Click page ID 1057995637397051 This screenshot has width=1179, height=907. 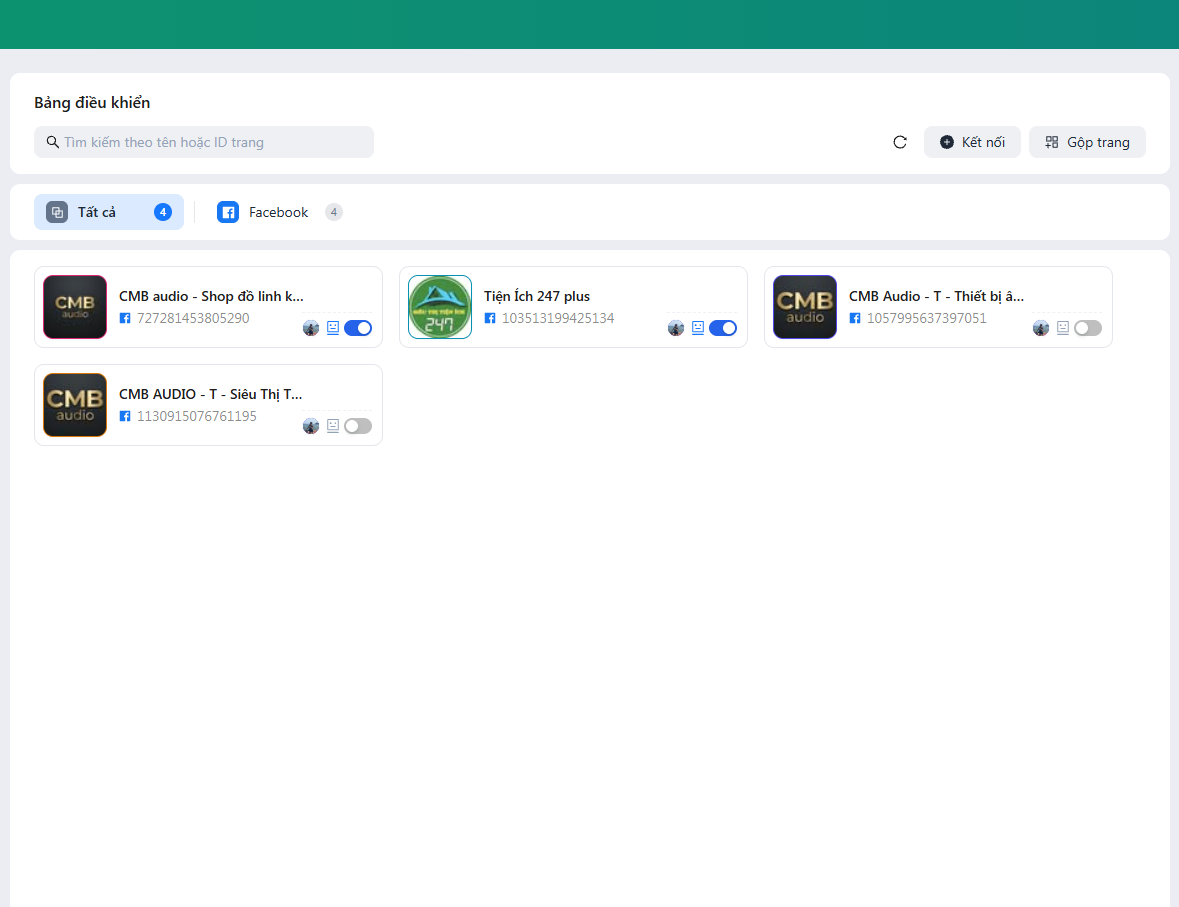click(x=926, y=318)
